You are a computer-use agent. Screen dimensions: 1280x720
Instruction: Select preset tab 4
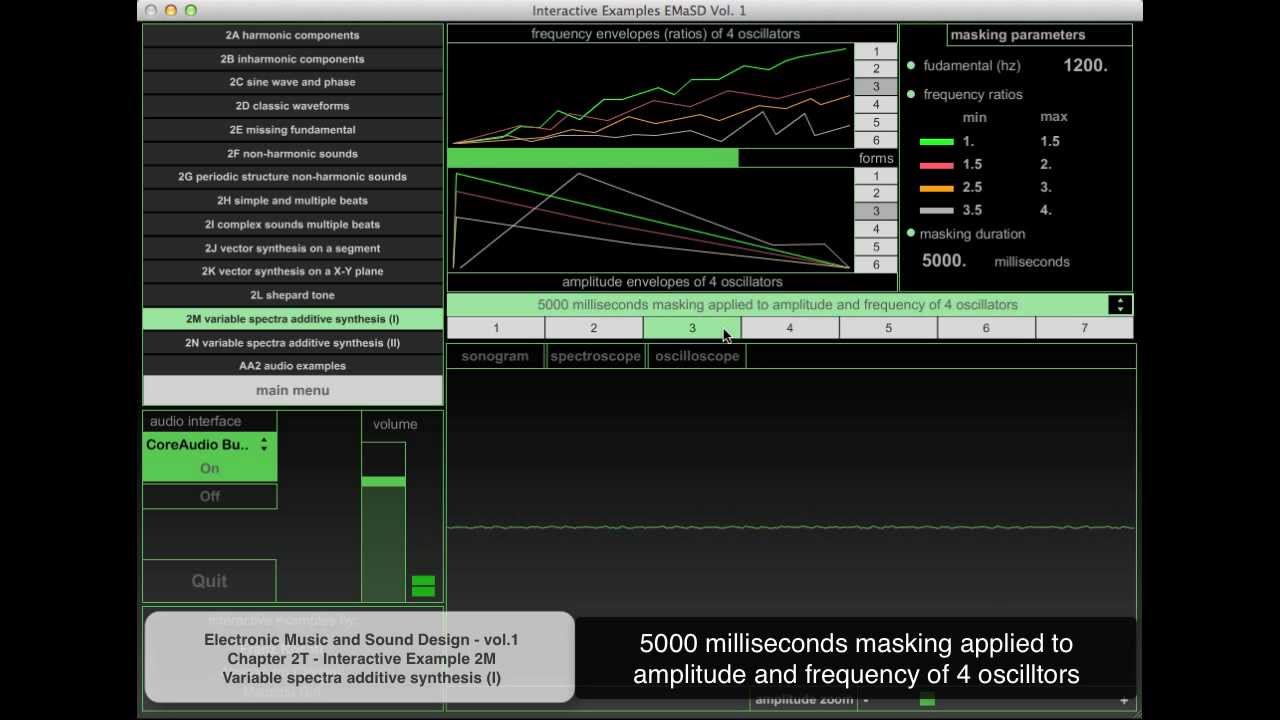[x=790, y=328]
